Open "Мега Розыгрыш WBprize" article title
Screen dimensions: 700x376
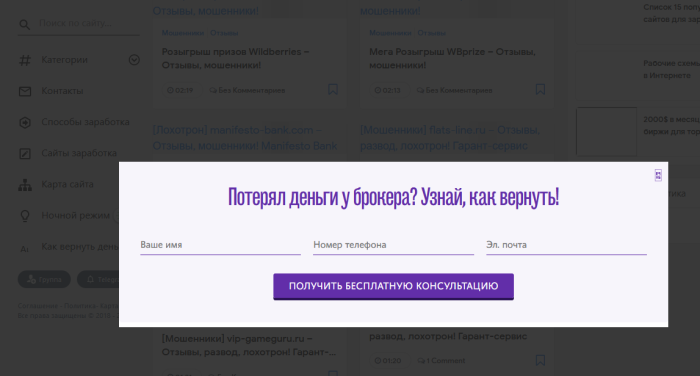pyautogui.click(x=452, y=58)
